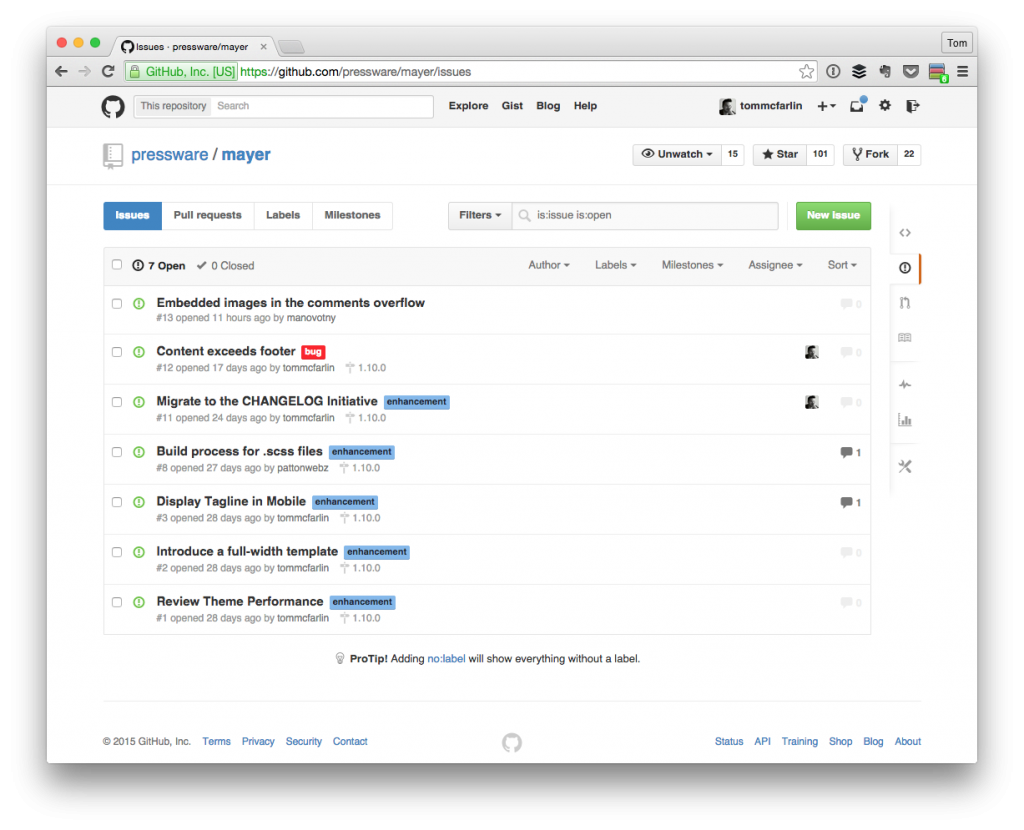Click the colored extension icon with green badge
This screenshot has height=830, width=1024.
tap(938, 72)
